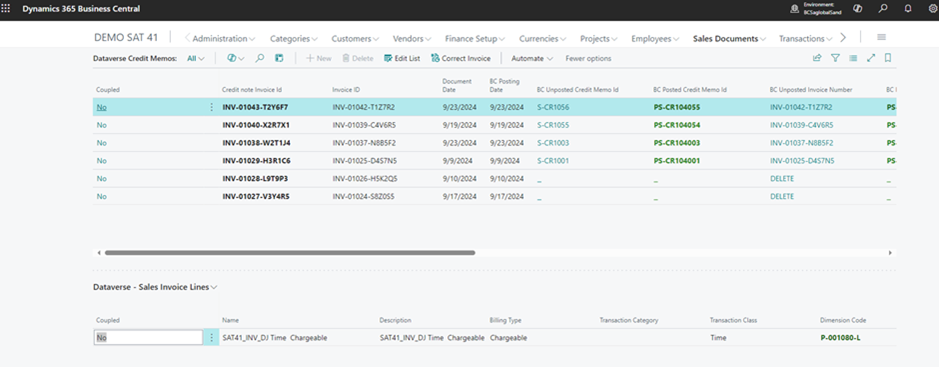Viewport: 939px width, 367px height.
Task: Collapse Dataverse - Sales Invoice Lines section
Action: pyautogui.click(x=156, y=287)
